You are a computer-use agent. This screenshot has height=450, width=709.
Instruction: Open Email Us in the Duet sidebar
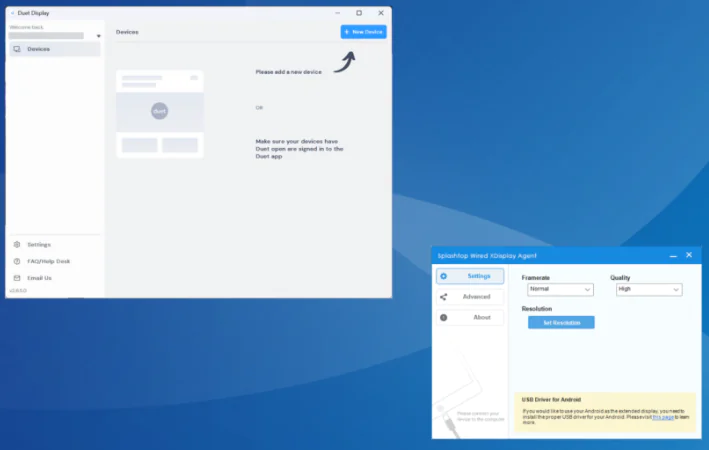pos(39,278)
